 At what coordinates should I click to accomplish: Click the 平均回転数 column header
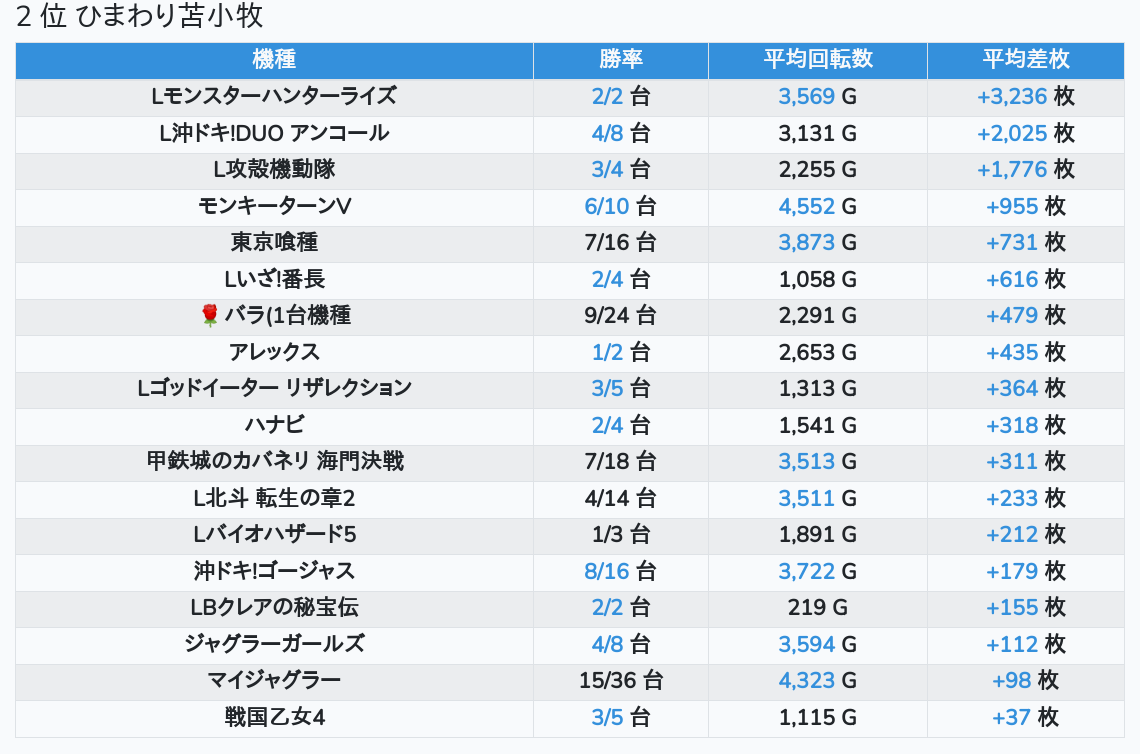(818, 59)
